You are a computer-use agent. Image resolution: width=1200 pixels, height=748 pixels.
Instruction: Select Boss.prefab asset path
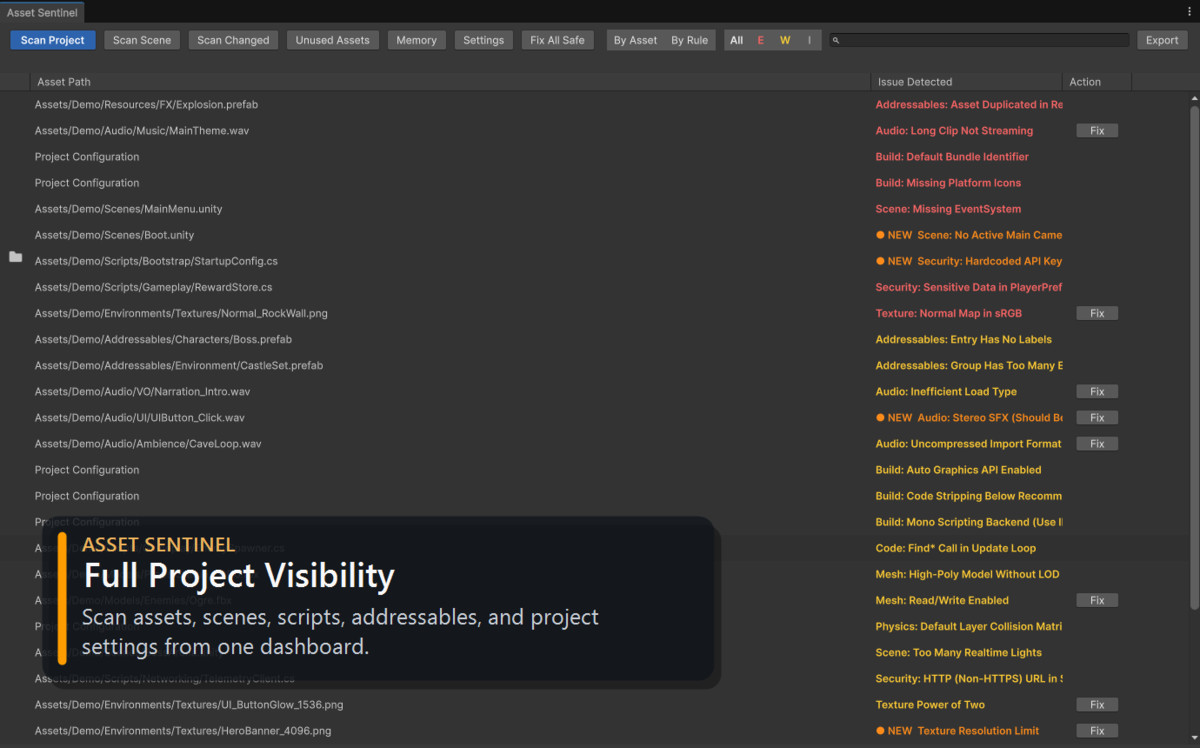pyautogui.click(x=163, y=340)
